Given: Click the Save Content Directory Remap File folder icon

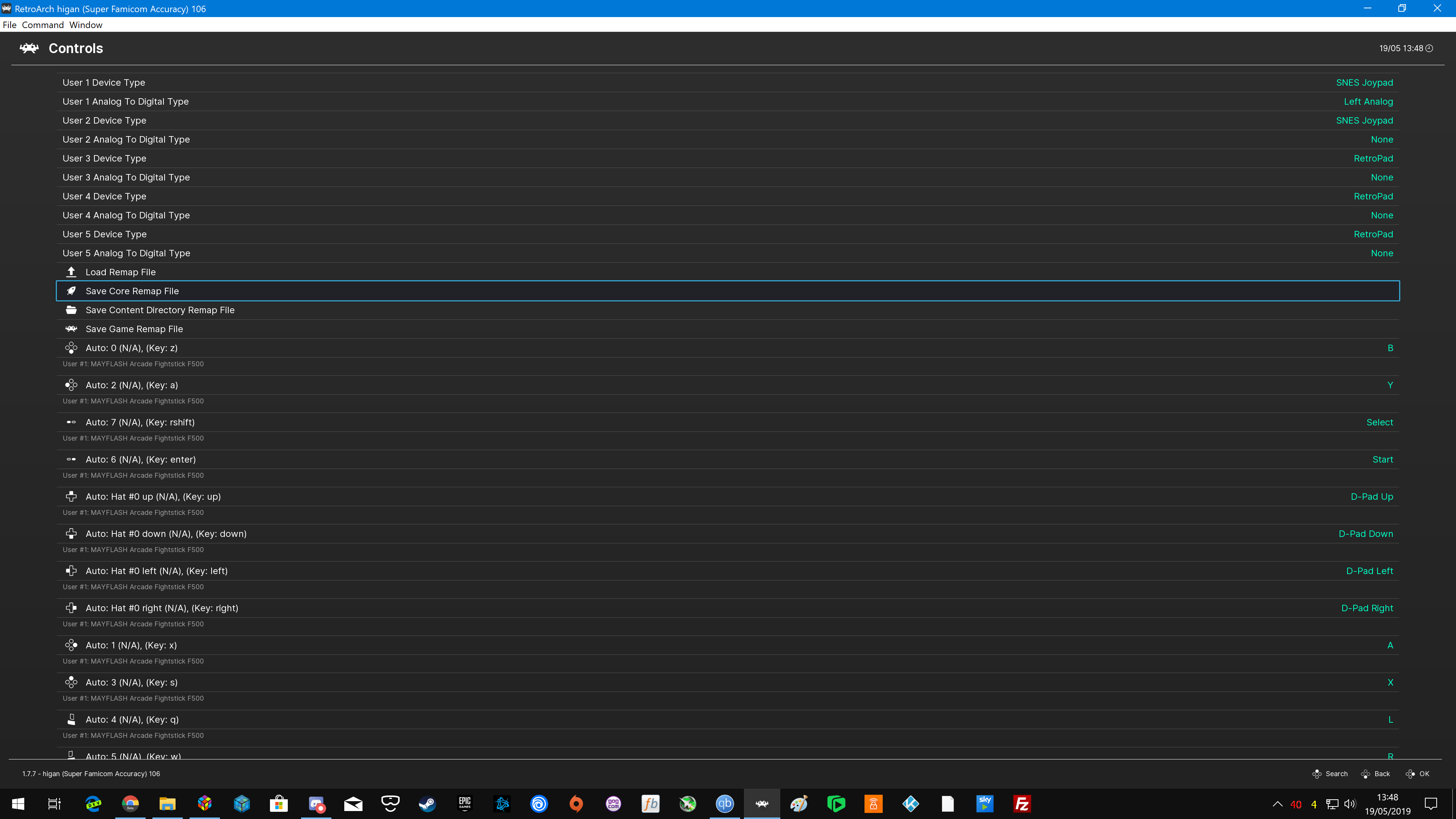Looking at the screenshot, I should pyautogui.click(x=71, y=310).
